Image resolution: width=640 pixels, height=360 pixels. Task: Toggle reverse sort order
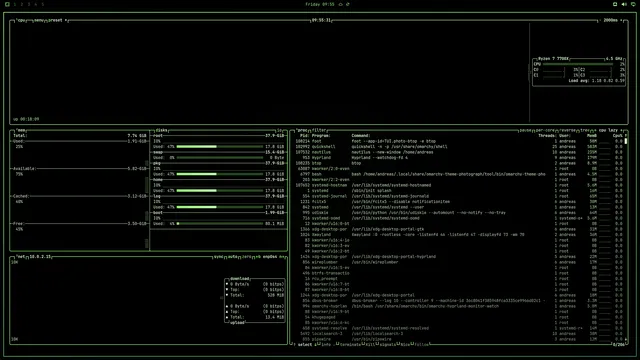[x=567, y=130]
